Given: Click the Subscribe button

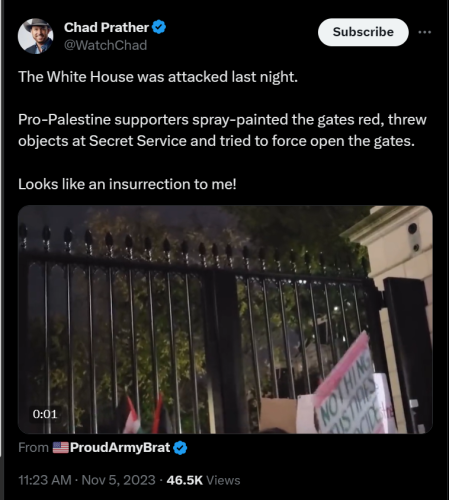Looking at the screenshot, I should coord(363,32).
